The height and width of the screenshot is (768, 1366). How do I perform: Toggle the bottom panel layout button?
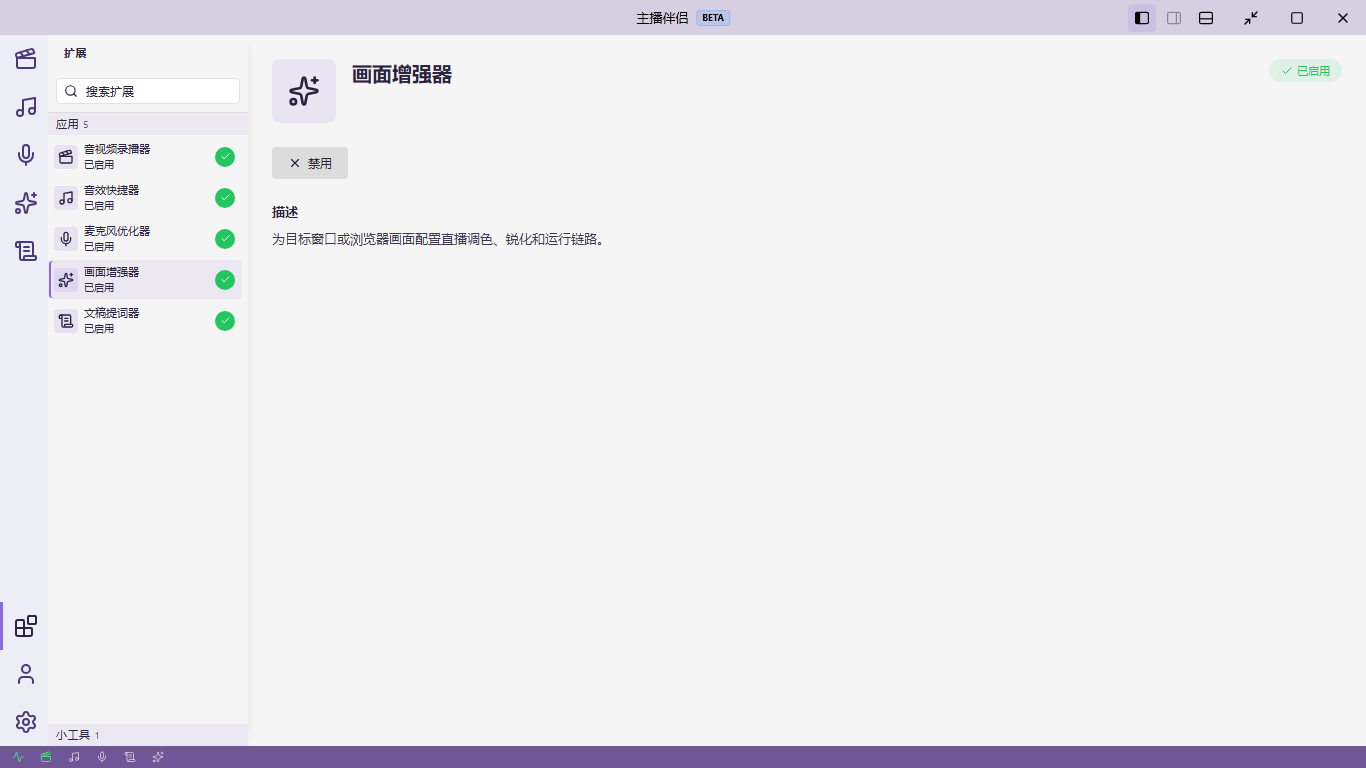pyautogui.click(x=1206, y=18)
